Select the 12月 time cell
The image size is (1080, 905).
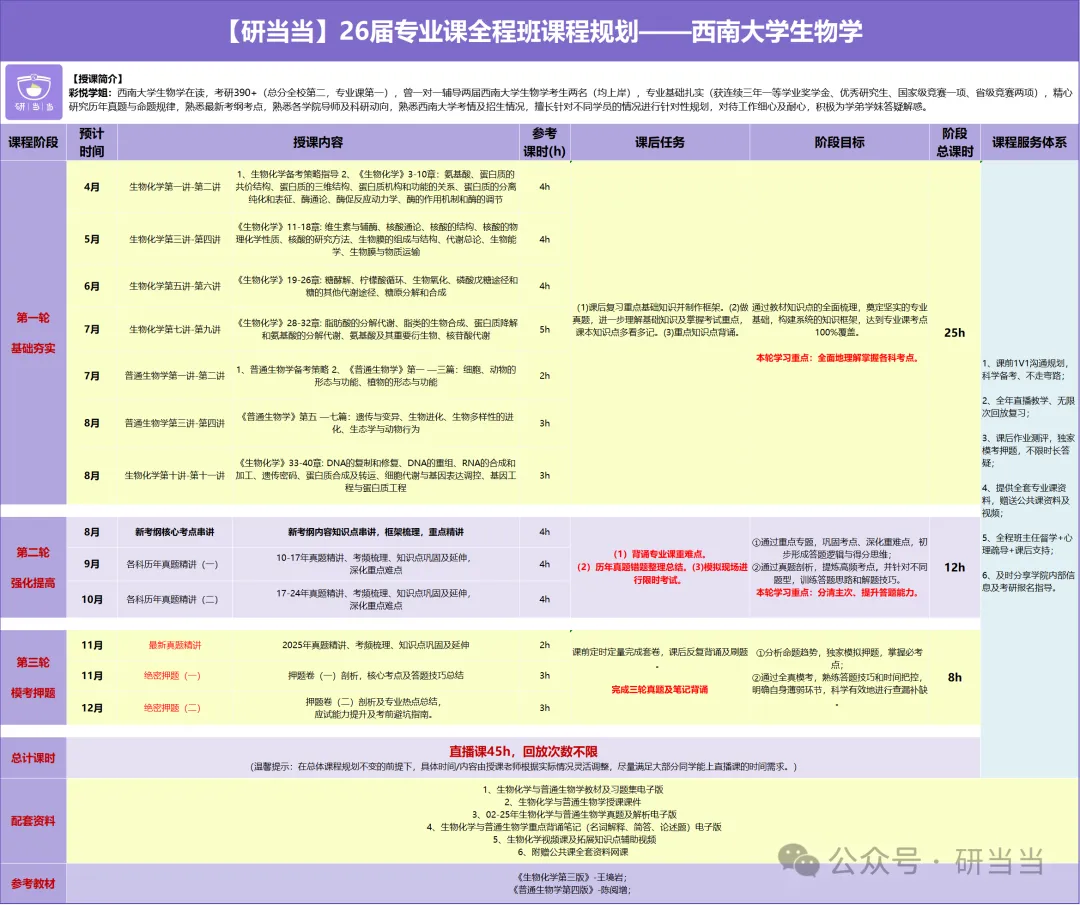pos(92,708)
